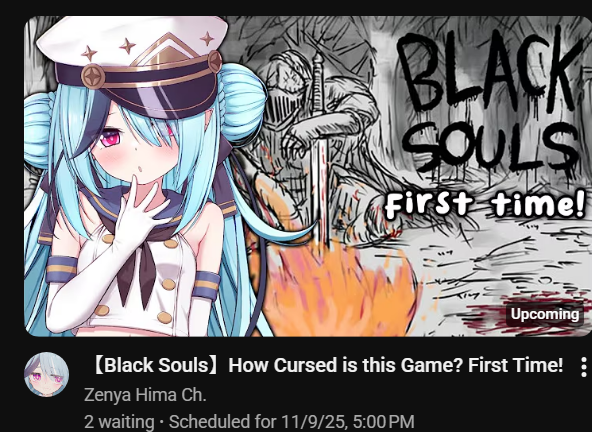Viewport: 592px width, 432px height.
Task: Click the character's right hair bun in thumbnail
Action: point(244,102)
